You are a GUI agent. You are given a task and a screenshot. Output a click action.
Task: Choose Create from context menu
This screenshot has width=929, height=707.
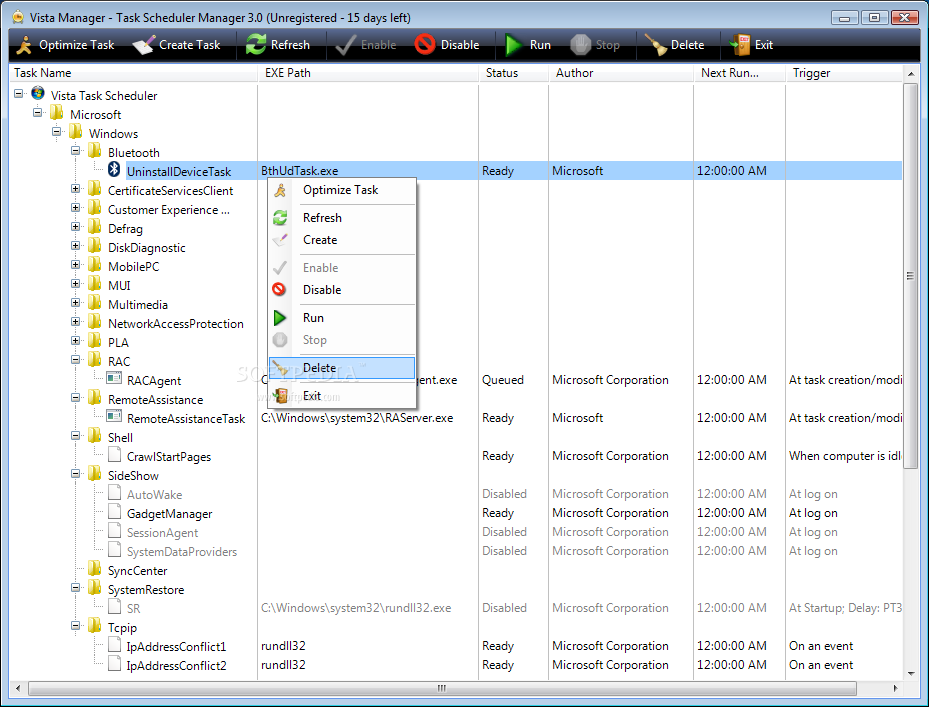[342, 240]
